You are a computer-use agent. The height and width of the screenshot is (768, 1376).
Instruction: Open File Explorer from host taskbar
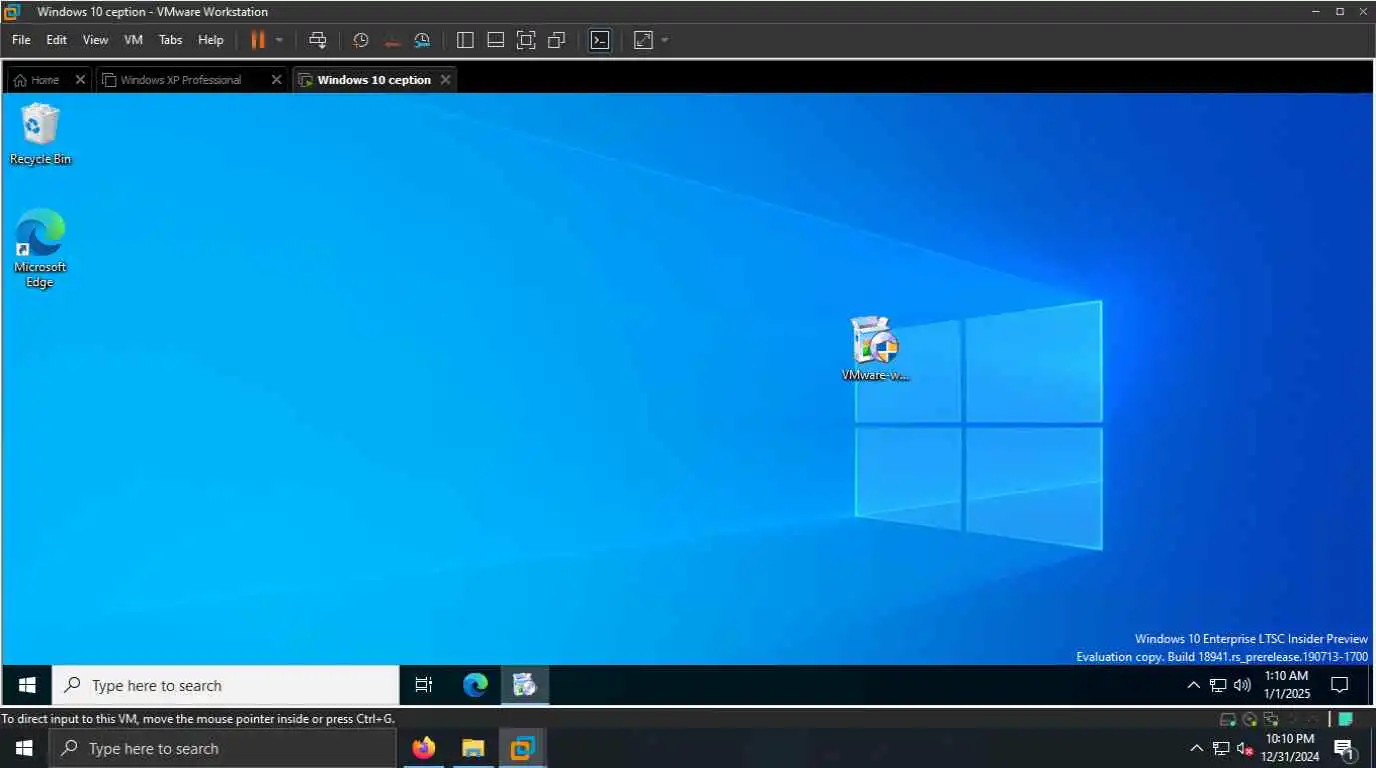click(x=473, y=748)
